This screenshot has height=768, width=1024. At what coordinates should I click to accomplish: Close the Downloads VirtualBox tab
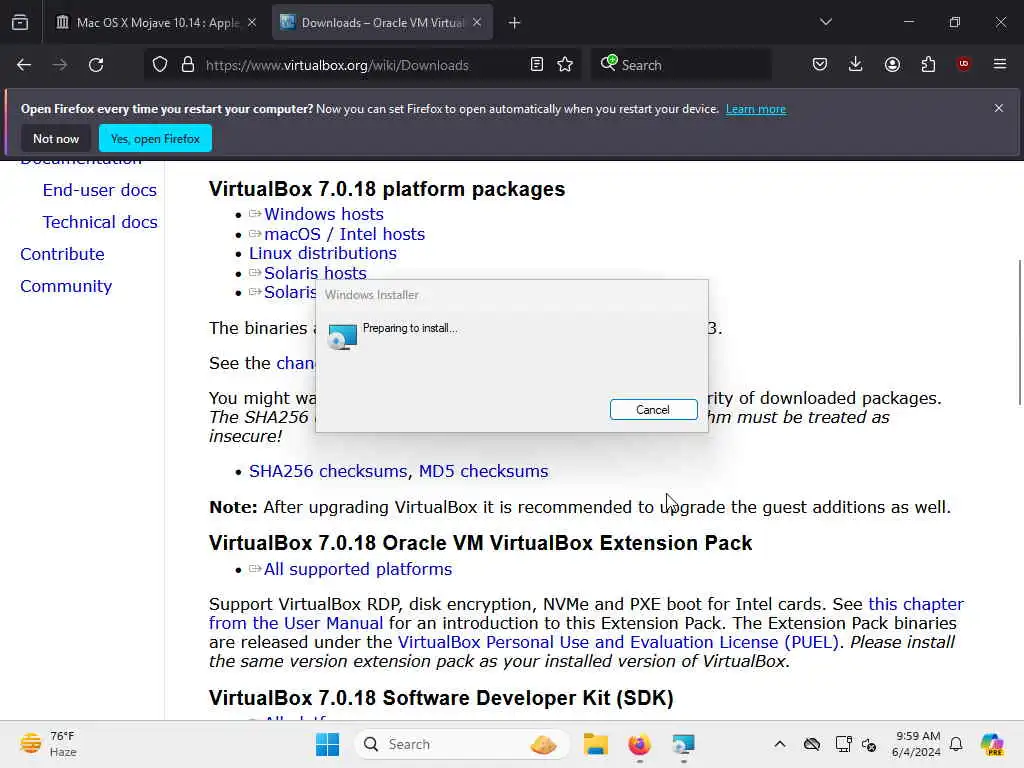click(x=477, y=23)
